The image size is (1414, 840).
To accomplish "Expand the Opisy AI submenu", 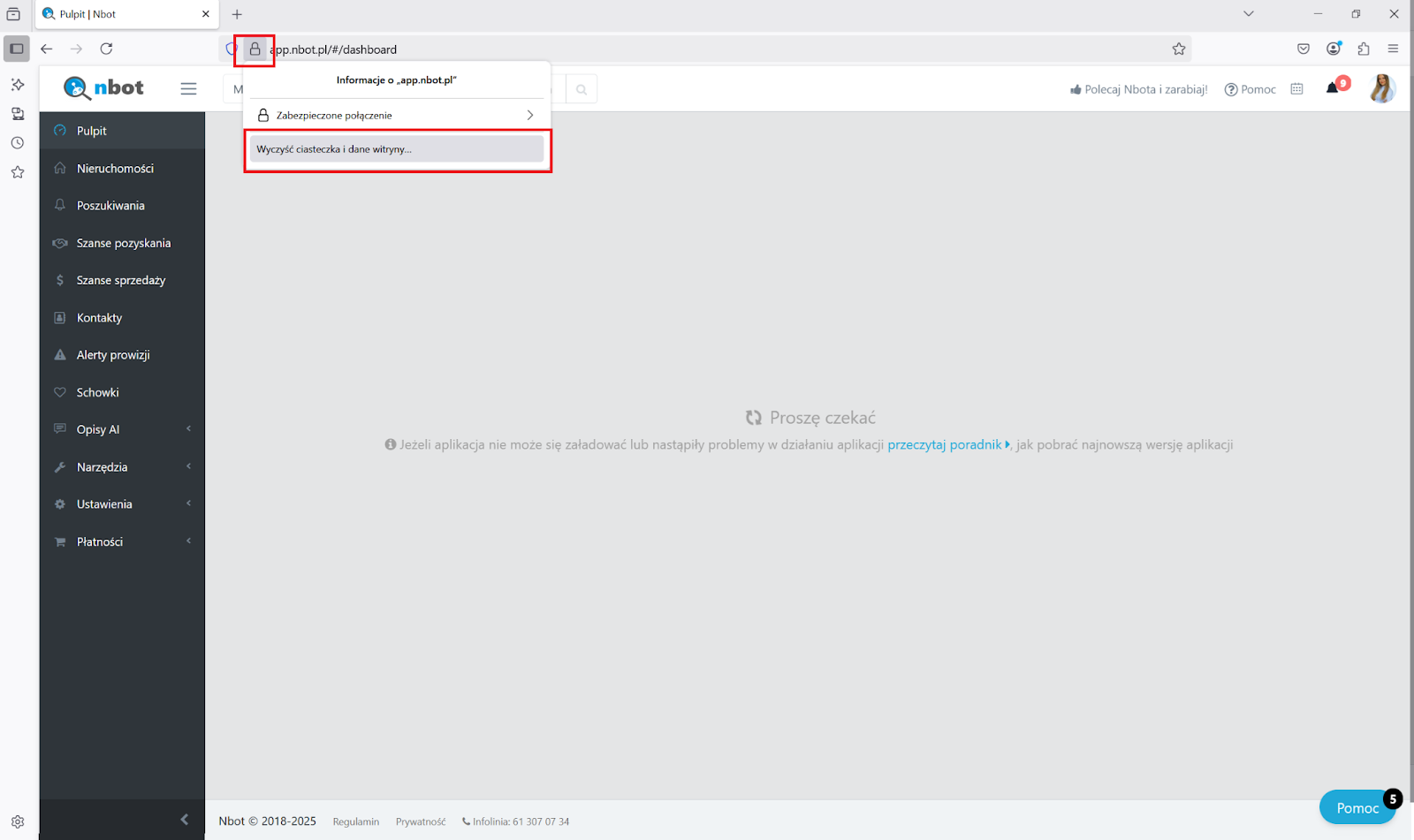I will [x=122, y=429].
